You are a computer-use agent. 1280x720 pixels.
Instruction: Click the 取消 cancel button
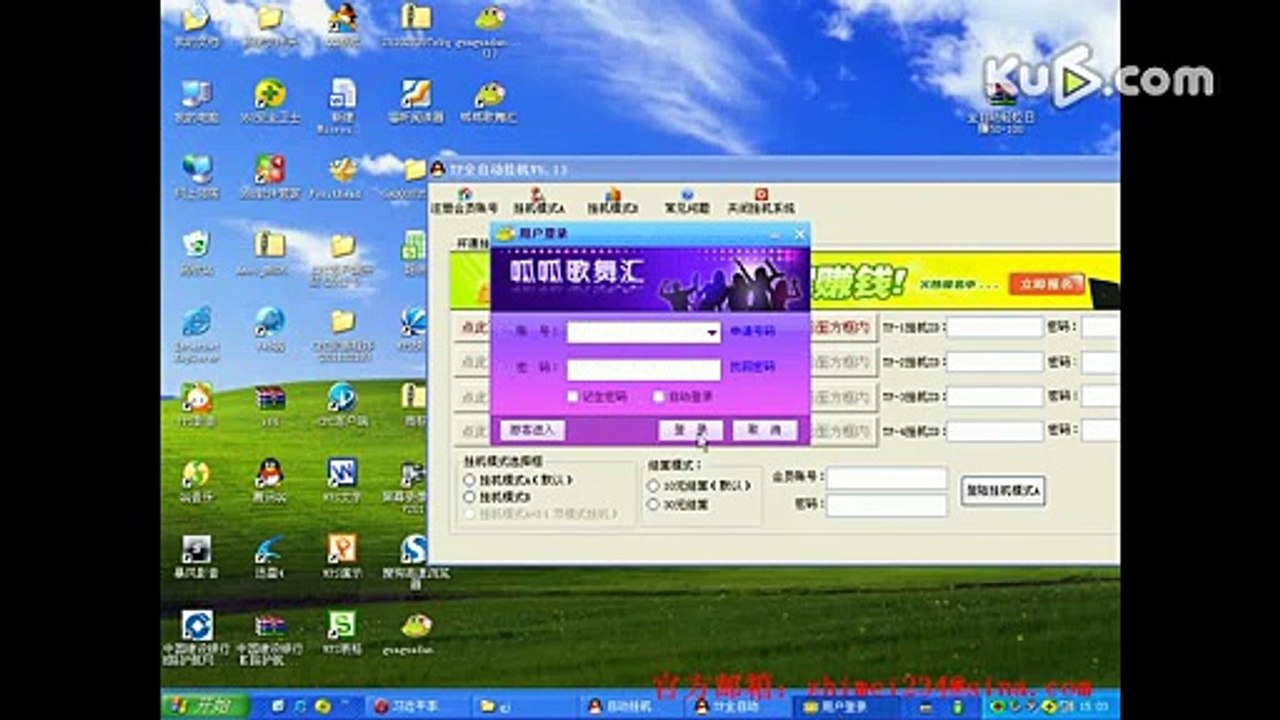tap(765, 430)
